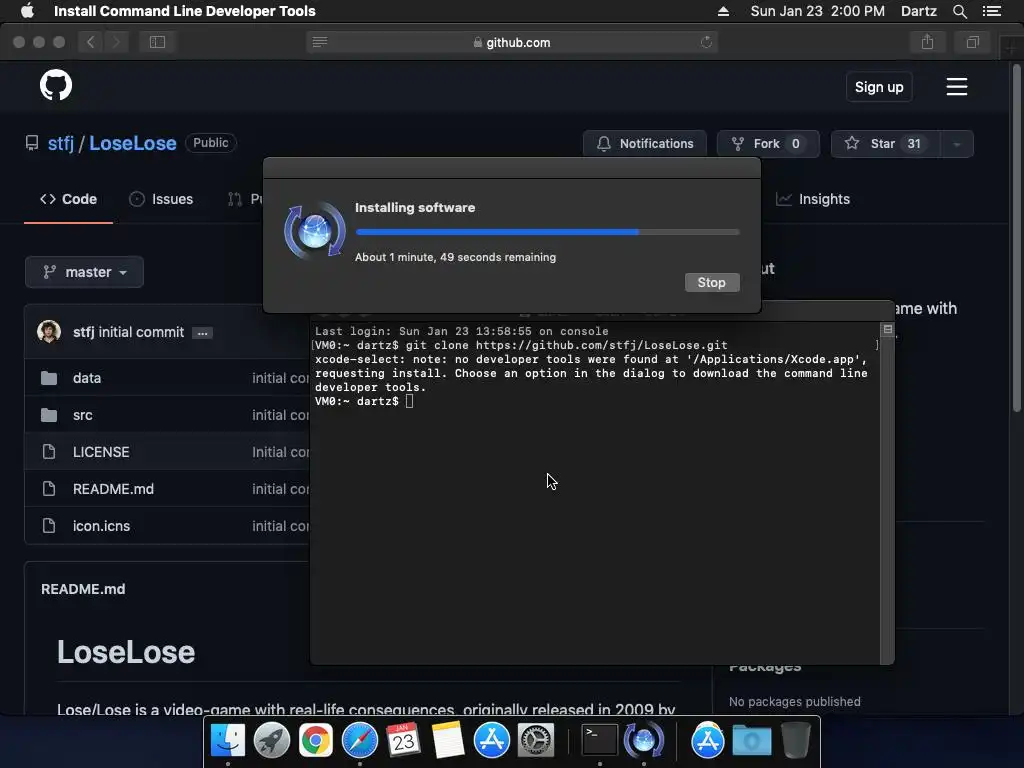
Task: Click the GitHub octocat logo
Action: (x=56, y=85)
